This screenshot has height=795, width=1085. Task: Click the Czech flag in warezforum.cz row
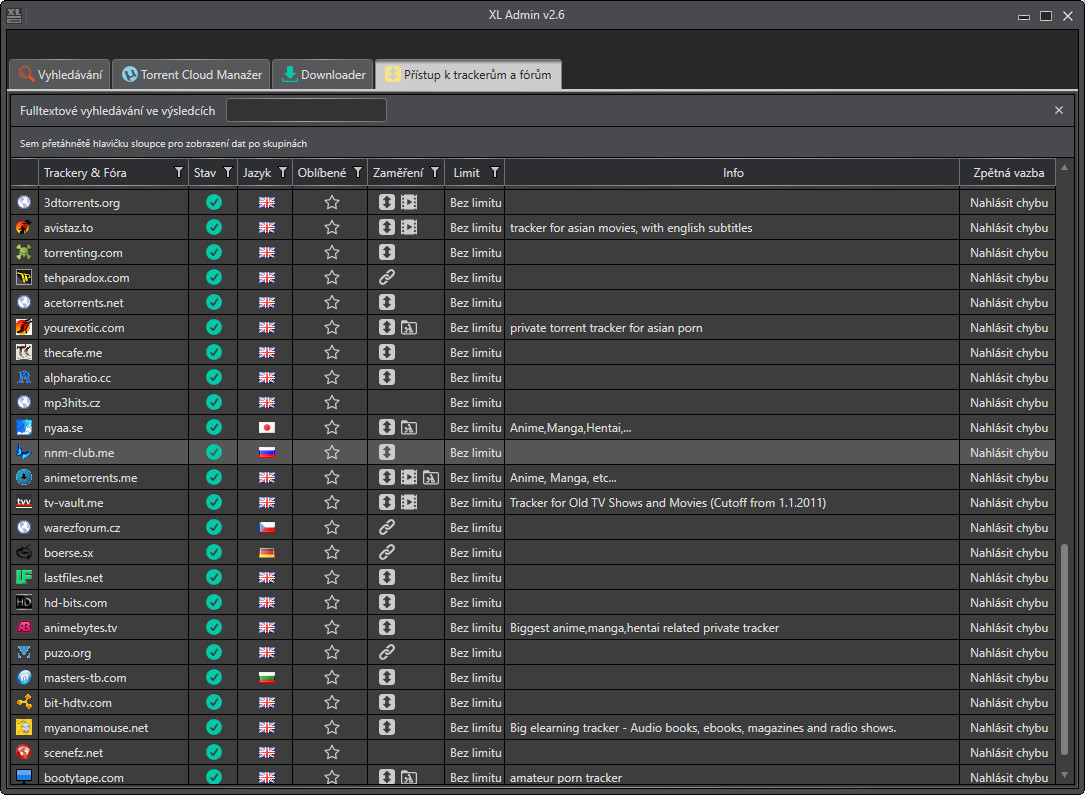pyautogui.click(x=266, y=528)
